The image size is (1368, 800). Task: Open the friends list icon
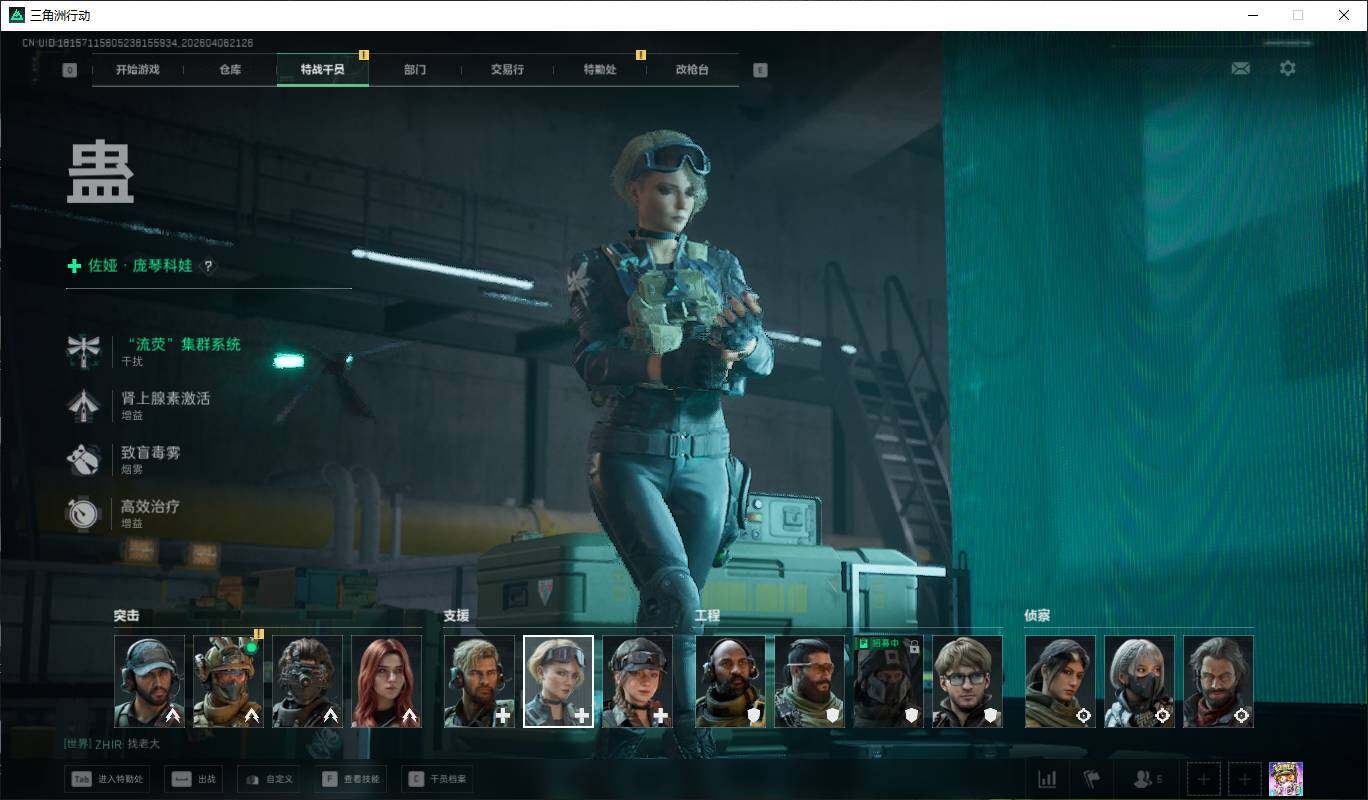1146,779
